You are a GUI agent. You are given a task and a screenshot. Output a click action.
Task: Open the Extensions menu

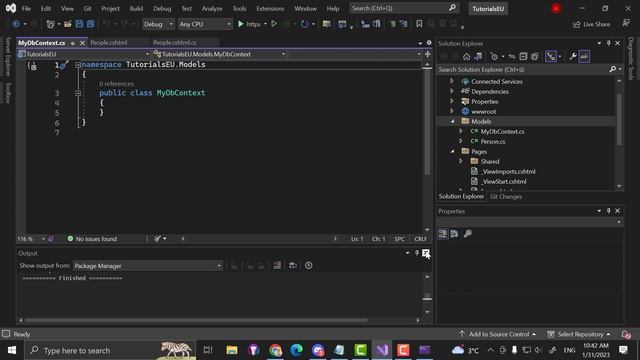pos(270,9)
